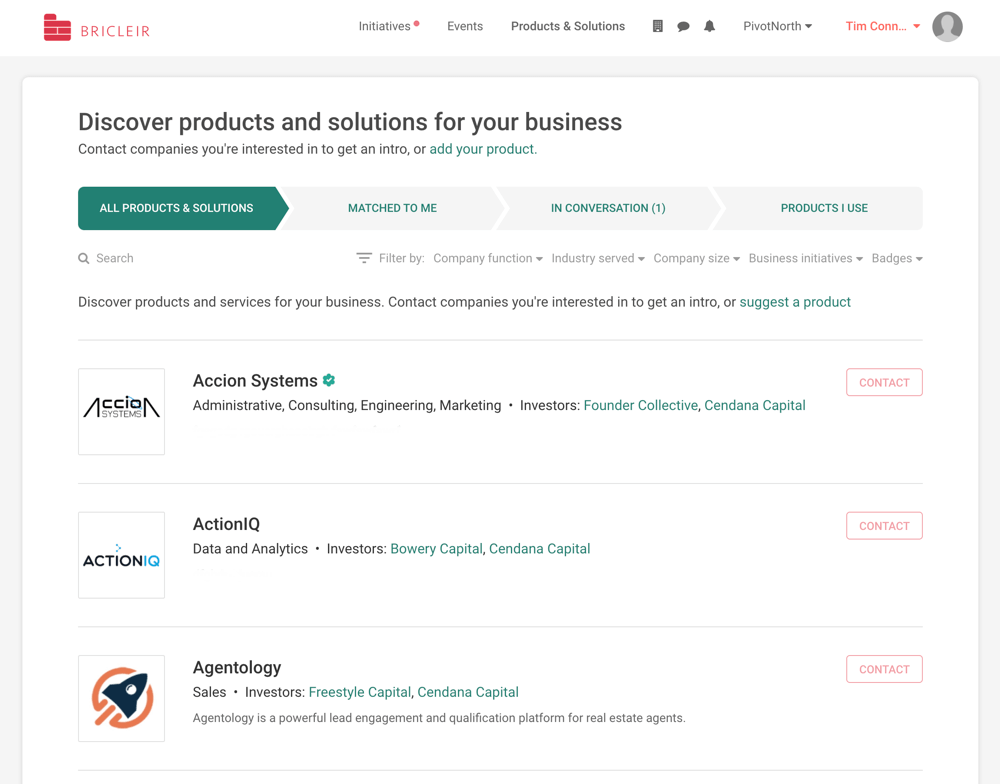
Task: Click the search magnifier icon
Action: (x=84, y=258)
